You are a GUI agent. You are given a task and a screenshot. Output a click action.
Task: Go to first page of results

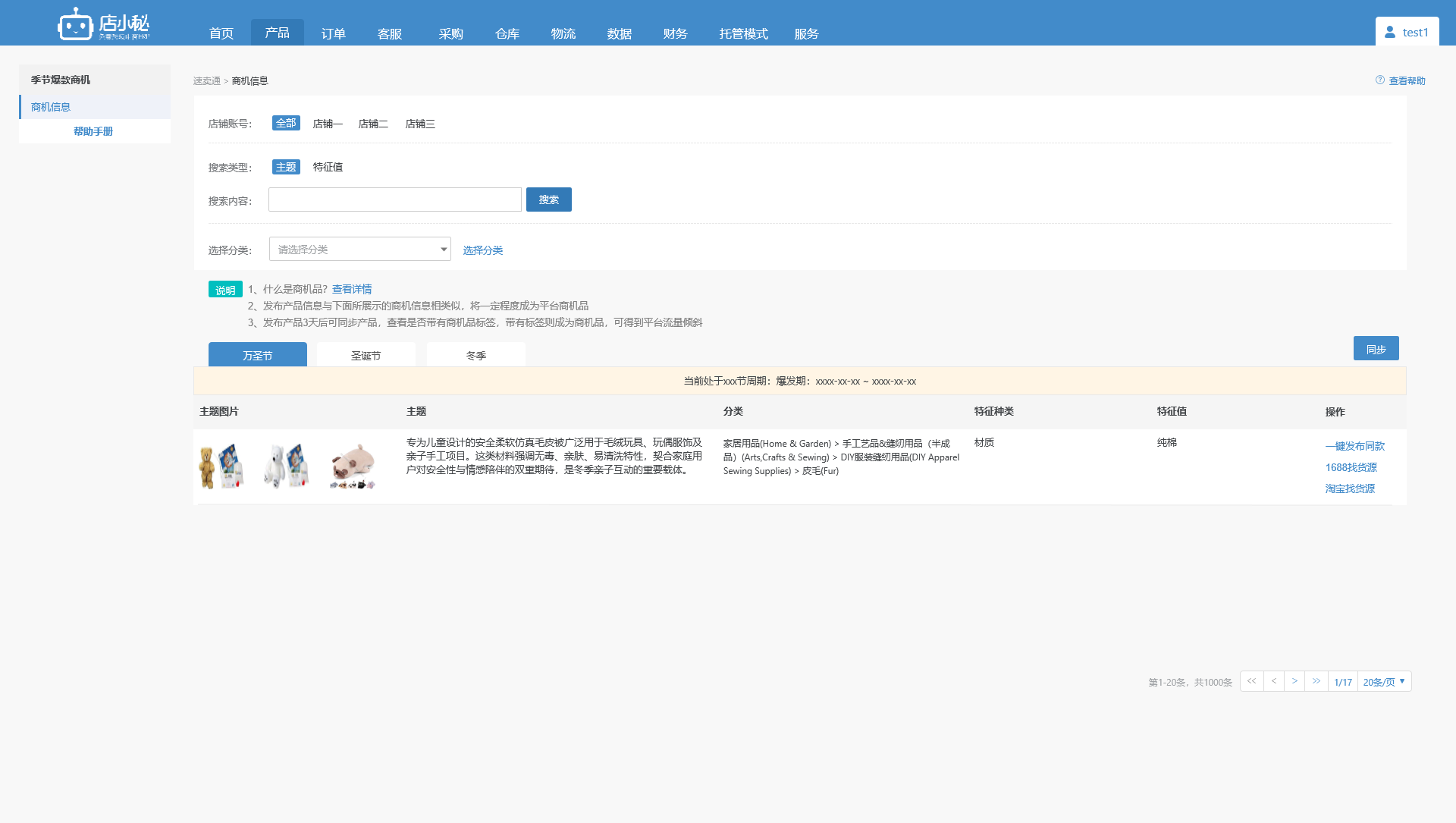pos(1251,681)
